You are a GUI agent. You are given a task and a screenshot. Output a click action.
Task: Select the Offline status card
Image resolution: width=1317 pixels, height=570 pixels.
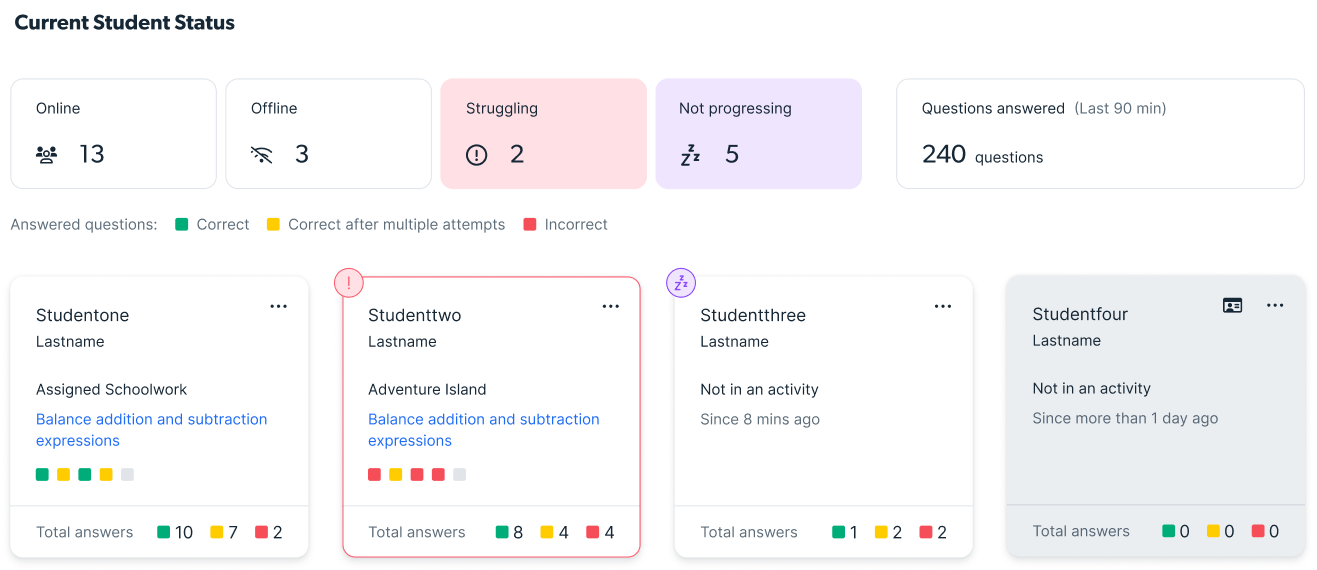tap(328, 133)
